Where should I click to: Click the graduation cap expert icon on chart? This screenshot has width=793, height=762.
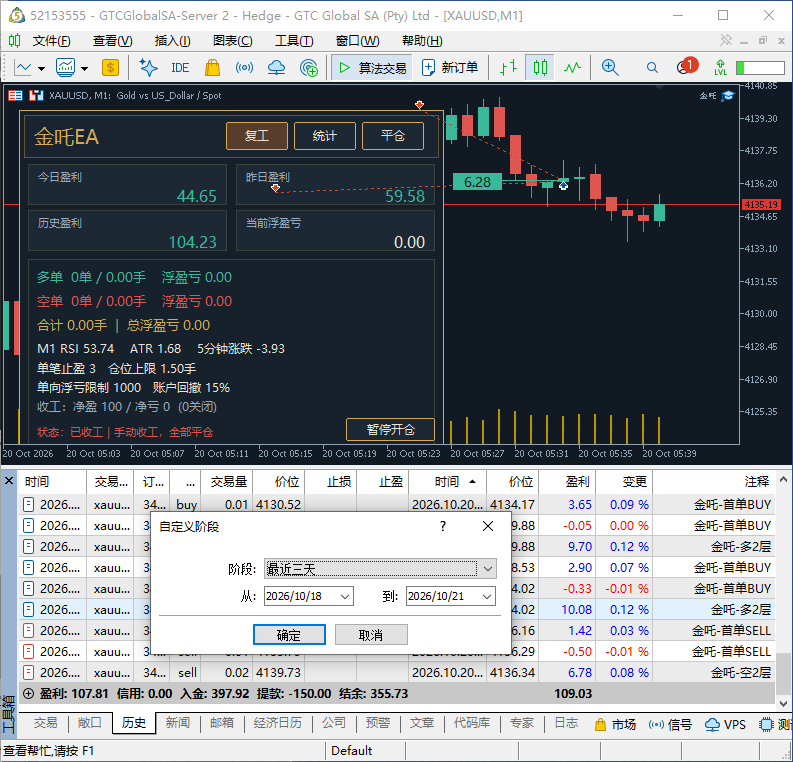pyautogui.click(x=727, y=96)
